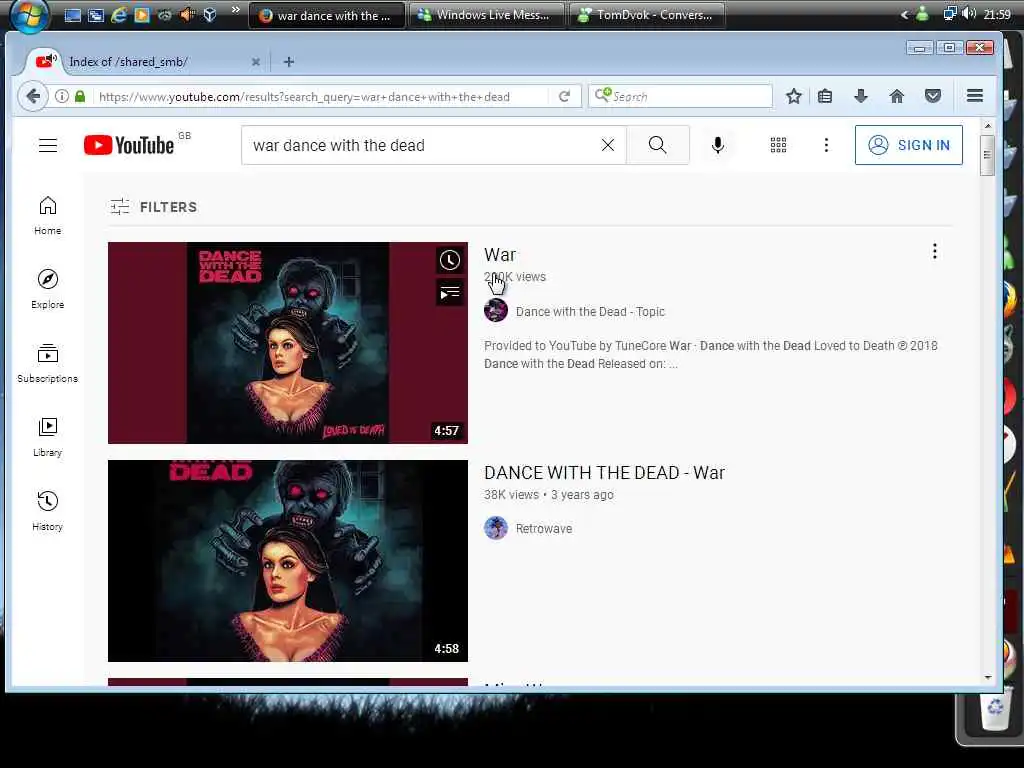Show bookmarks list icon

pyautogui.click(x=825, y=97)
